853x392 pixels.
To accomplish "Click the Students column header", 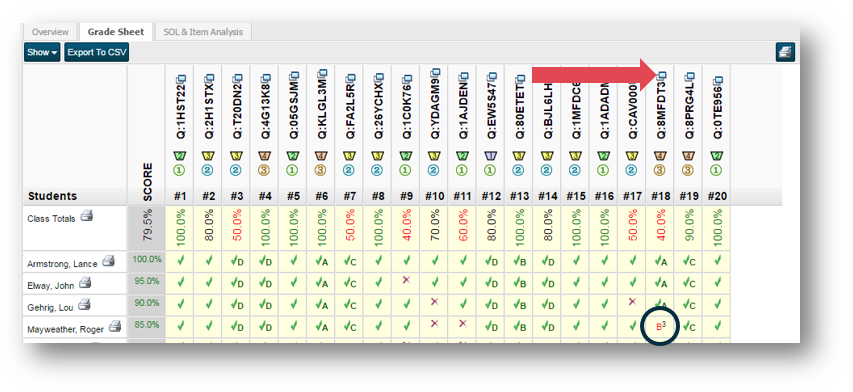I will [x=53, y=196].
